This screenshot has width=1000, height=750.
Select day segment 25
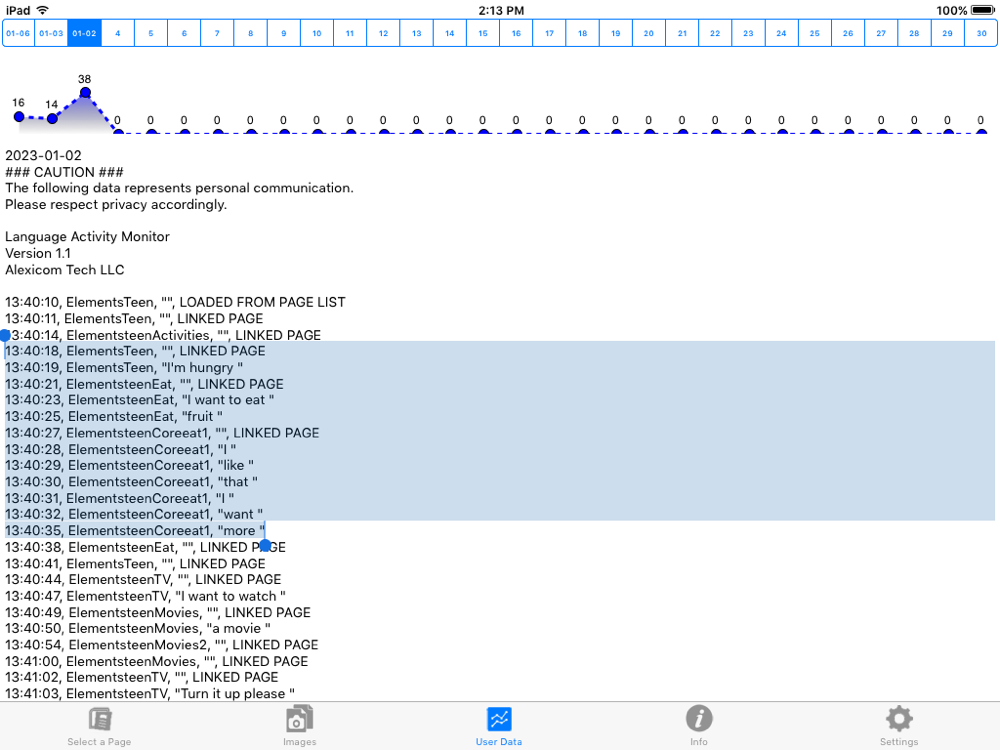[814, 33]
